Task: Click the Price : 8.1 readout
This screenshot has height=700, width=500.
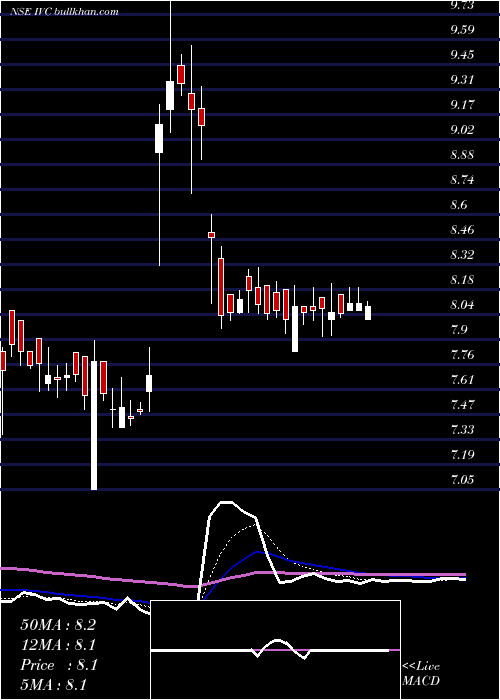Action: (x=59, y=665)
